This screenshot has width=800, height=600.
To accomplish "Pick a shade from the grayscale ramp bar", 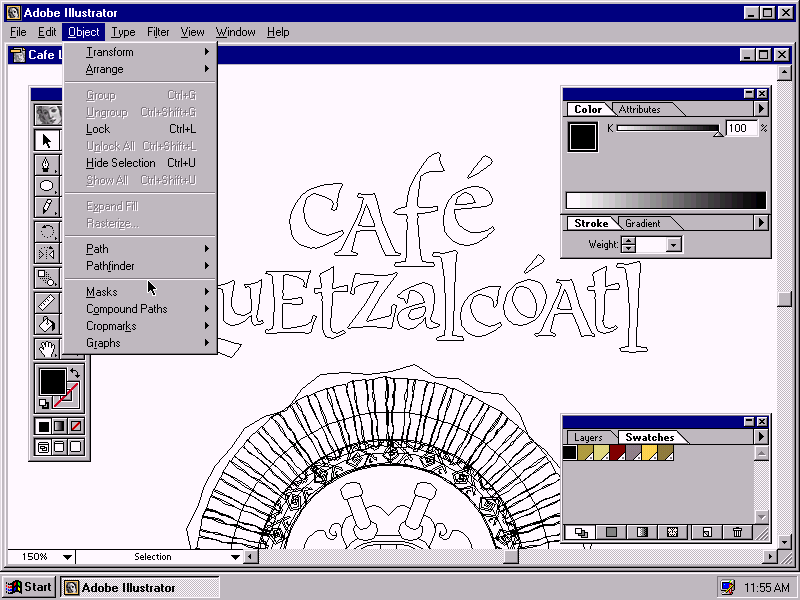I will (666, 200).
